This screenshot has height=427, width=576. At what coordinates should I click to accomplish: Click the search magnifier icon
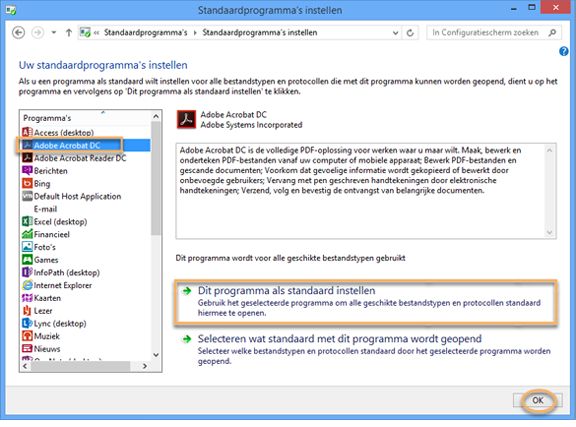tap(552, 33)
